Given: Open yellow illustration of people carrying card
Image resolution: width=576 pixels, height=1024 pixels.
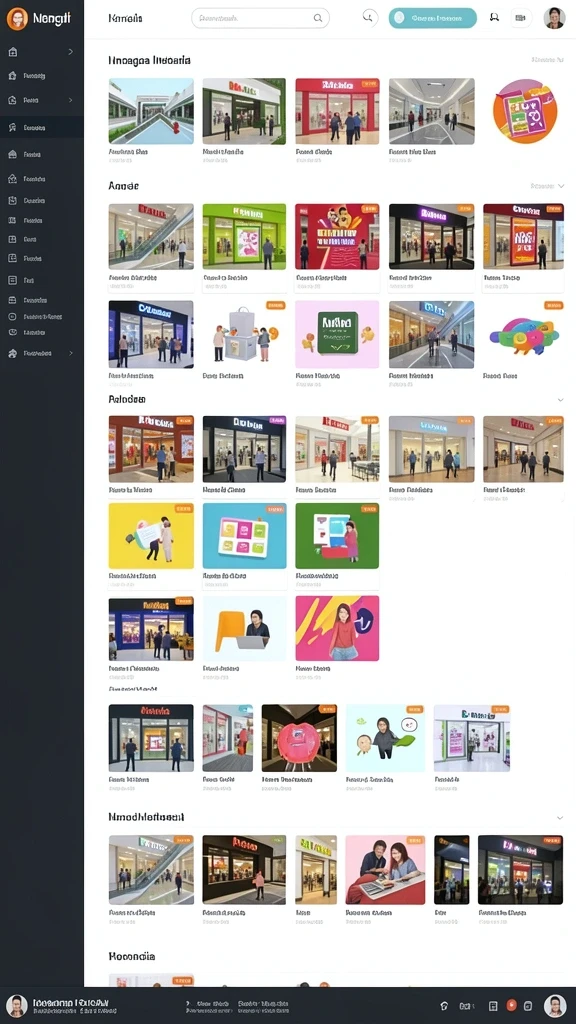Looking at the screenshot, I should click(151, 536).
